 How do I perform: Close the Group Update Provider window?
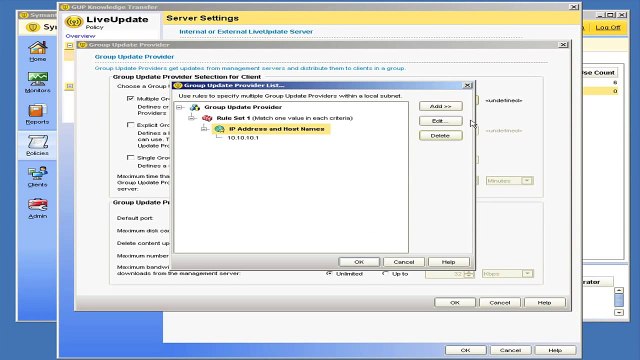563,44
